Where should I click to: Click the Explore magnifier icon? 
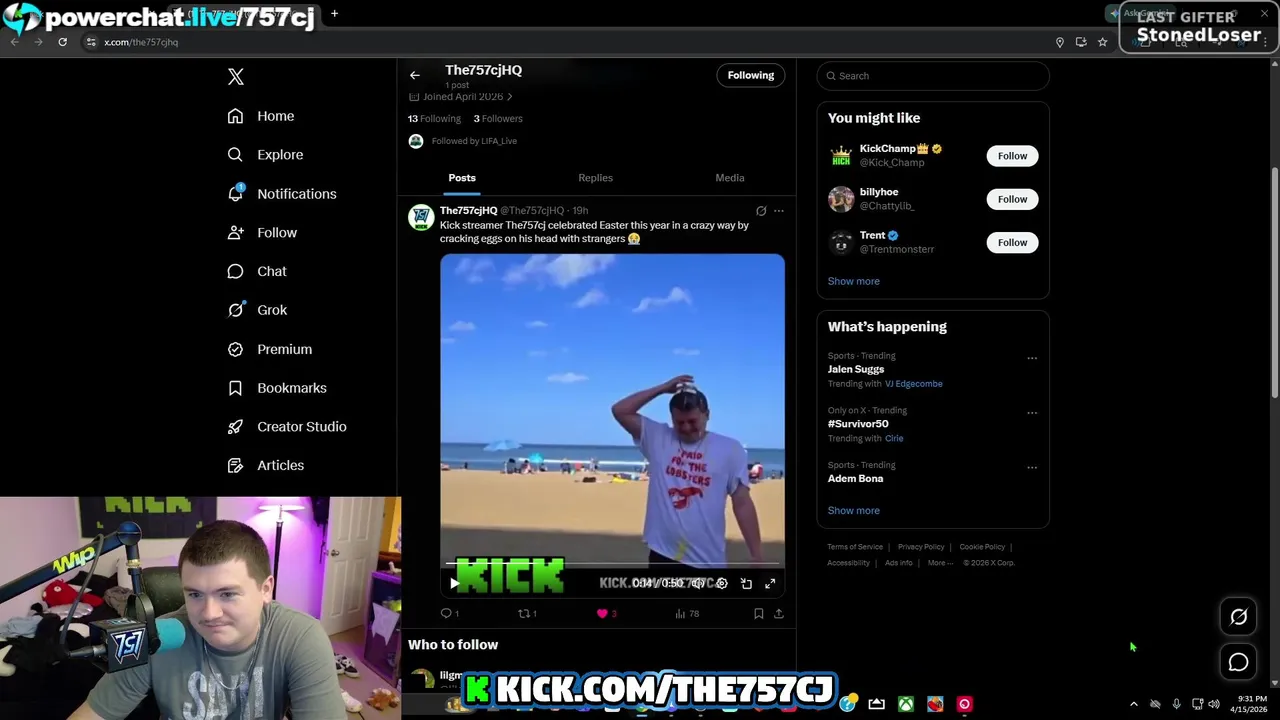point(235,155)
